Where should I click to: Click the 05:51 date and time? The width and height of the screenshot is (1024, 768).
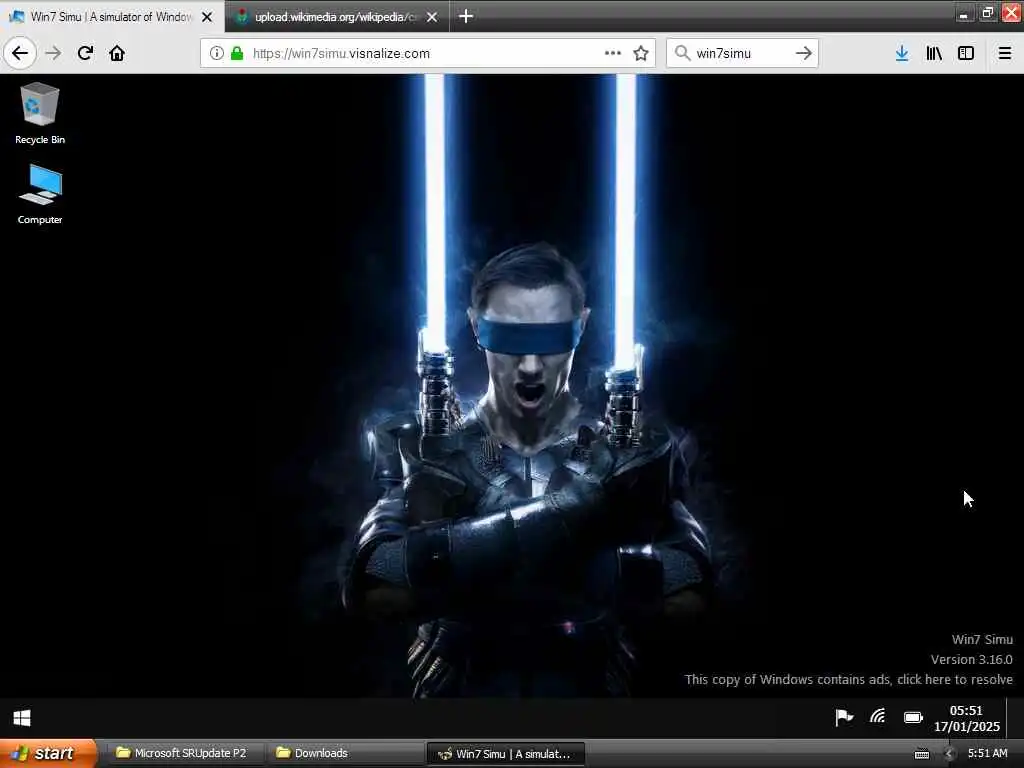[x=967, y=718]
